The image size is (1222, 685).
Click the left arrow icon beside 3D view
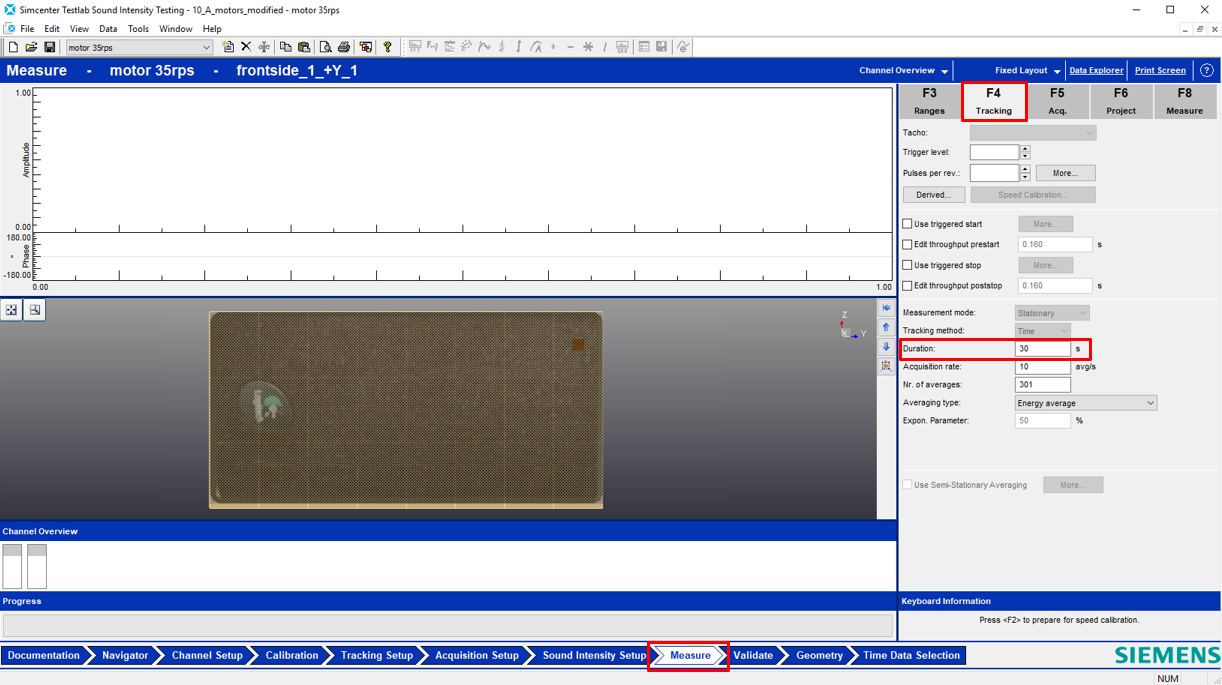[x=886, y=308]
